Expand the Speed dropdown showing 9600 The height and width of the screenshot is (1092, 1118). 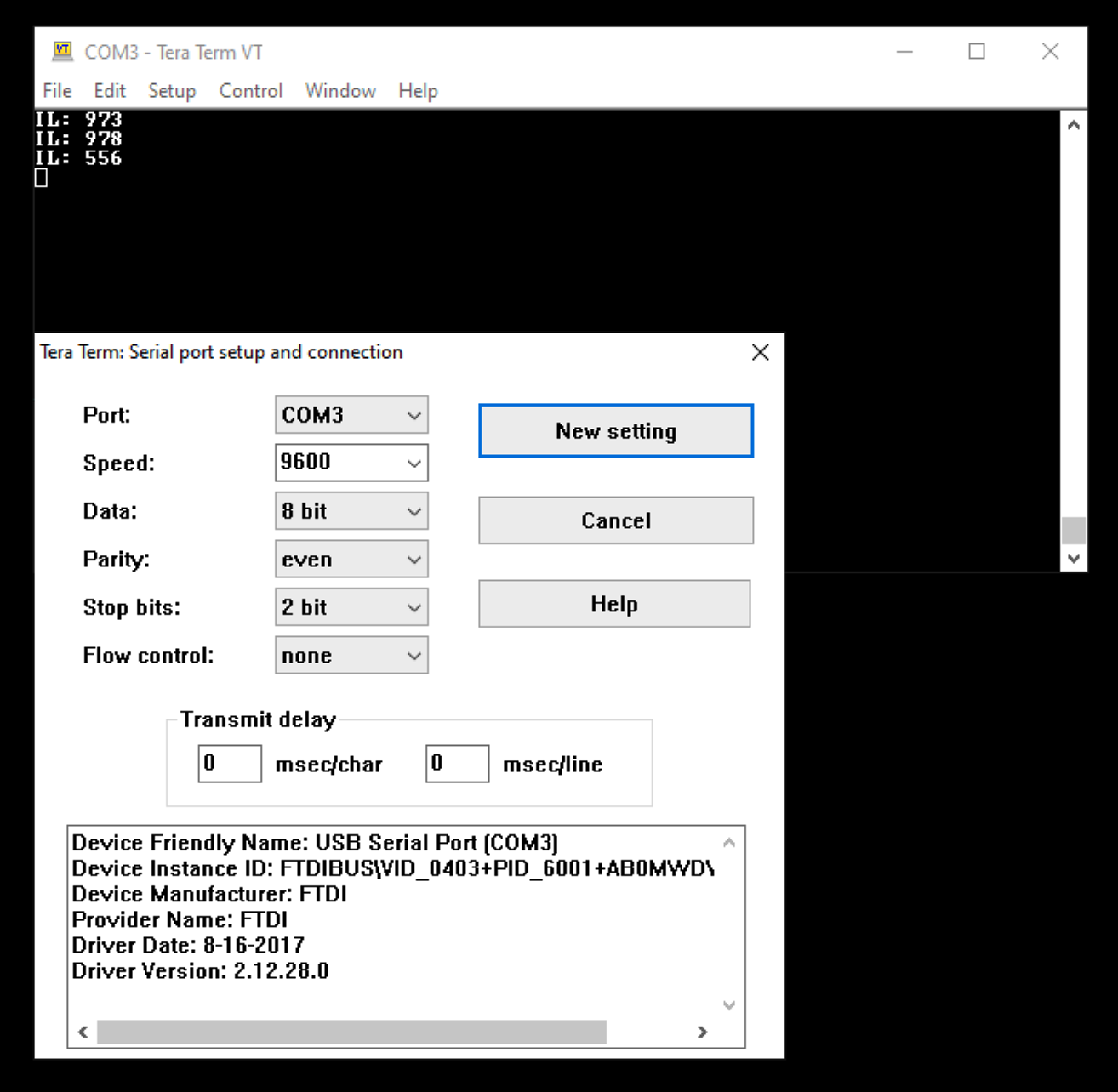tap(351, 463)
